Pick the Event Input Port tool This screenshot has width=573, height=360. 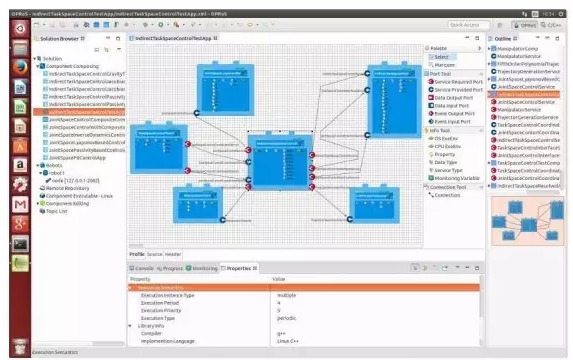click(449, 122)
